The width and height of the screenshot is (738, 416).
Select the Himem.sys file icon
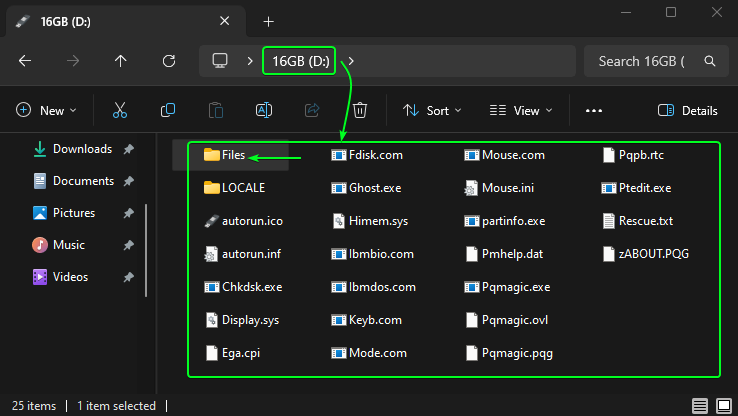pyautogui.click(x=338, y=221)
